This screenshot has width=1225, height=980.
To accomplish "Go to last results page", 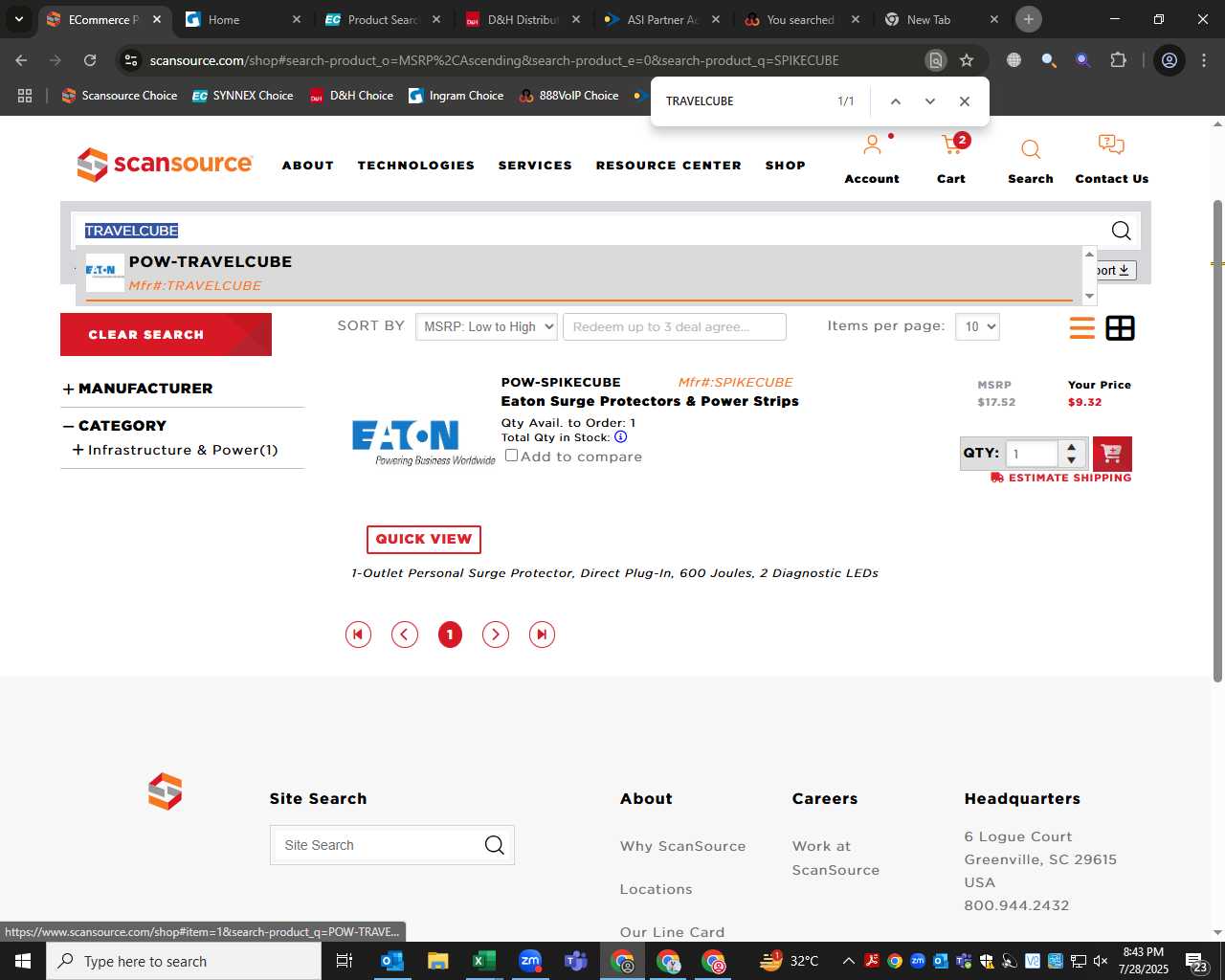I will point(542,635).
